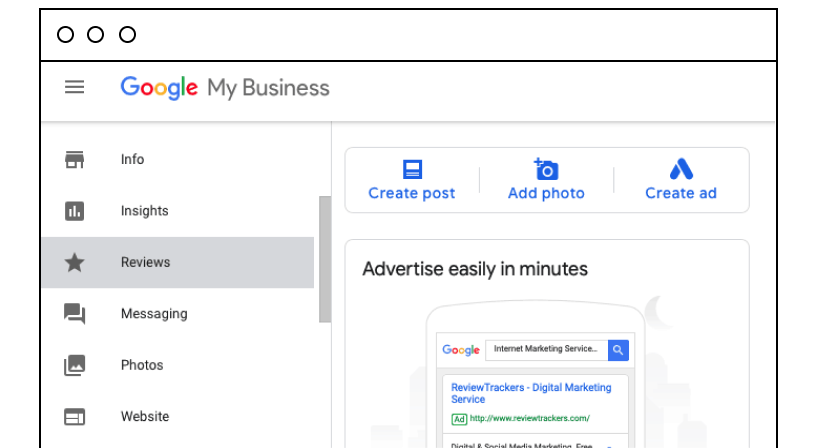Click the Create ad label
The width and height of the screenshot is (818, 448).
(x=681, y=193)
